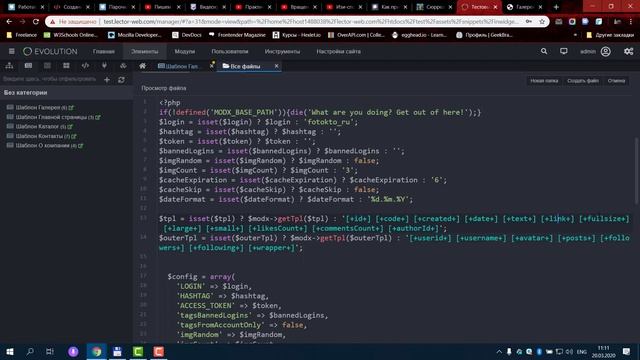Open the Пользователи menu
The height and width of the screenshot is (360, 640).
coord(230,51)
